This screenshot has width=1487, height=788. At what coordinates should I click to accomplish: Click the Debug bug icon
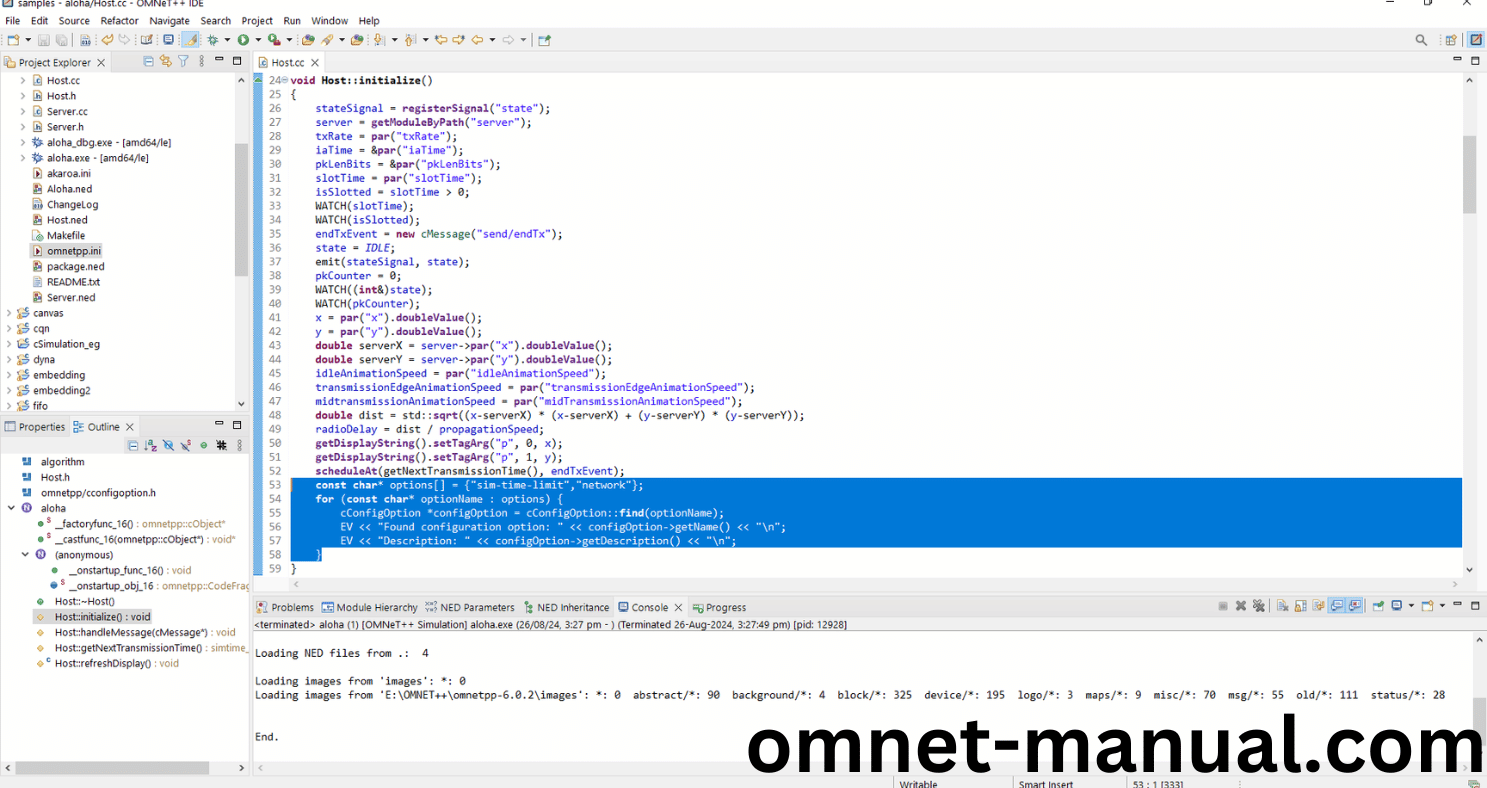[212, 40]
